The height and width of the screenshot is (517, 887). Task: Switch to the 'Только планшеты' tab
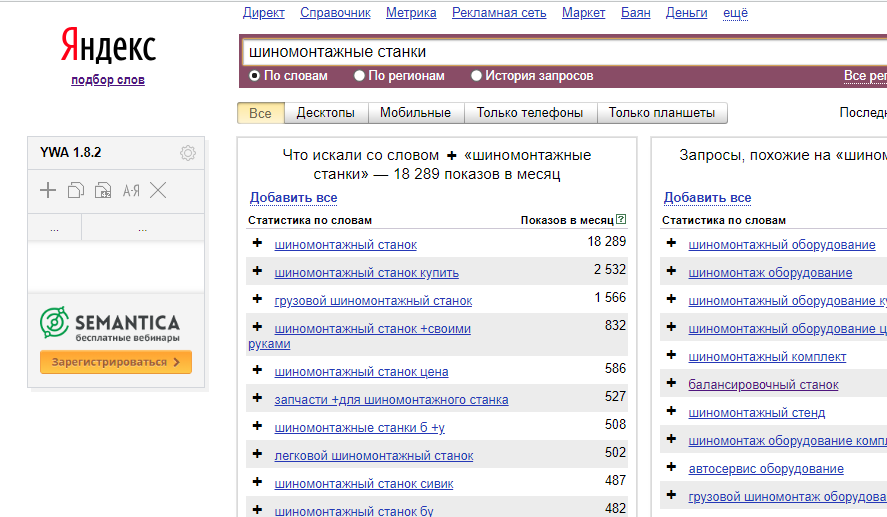pos(661,113)
